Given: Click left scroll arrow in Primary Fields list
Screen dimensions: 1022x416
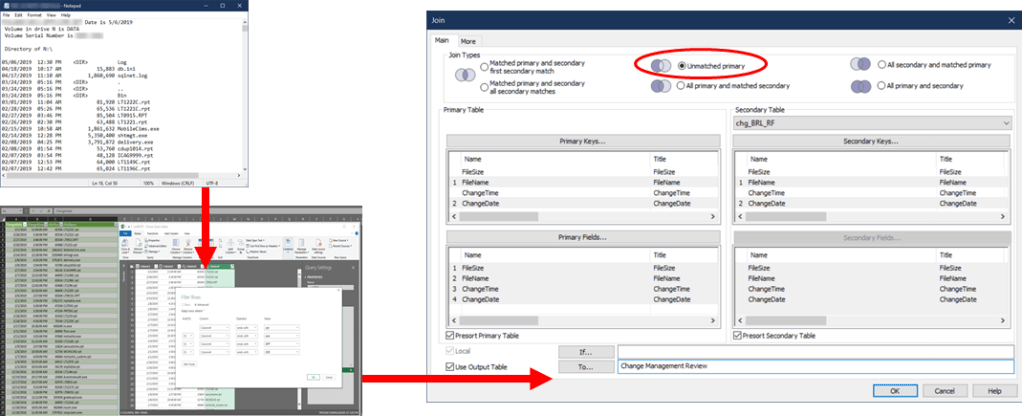Looking at the screenshot, I should coord(454,321).
